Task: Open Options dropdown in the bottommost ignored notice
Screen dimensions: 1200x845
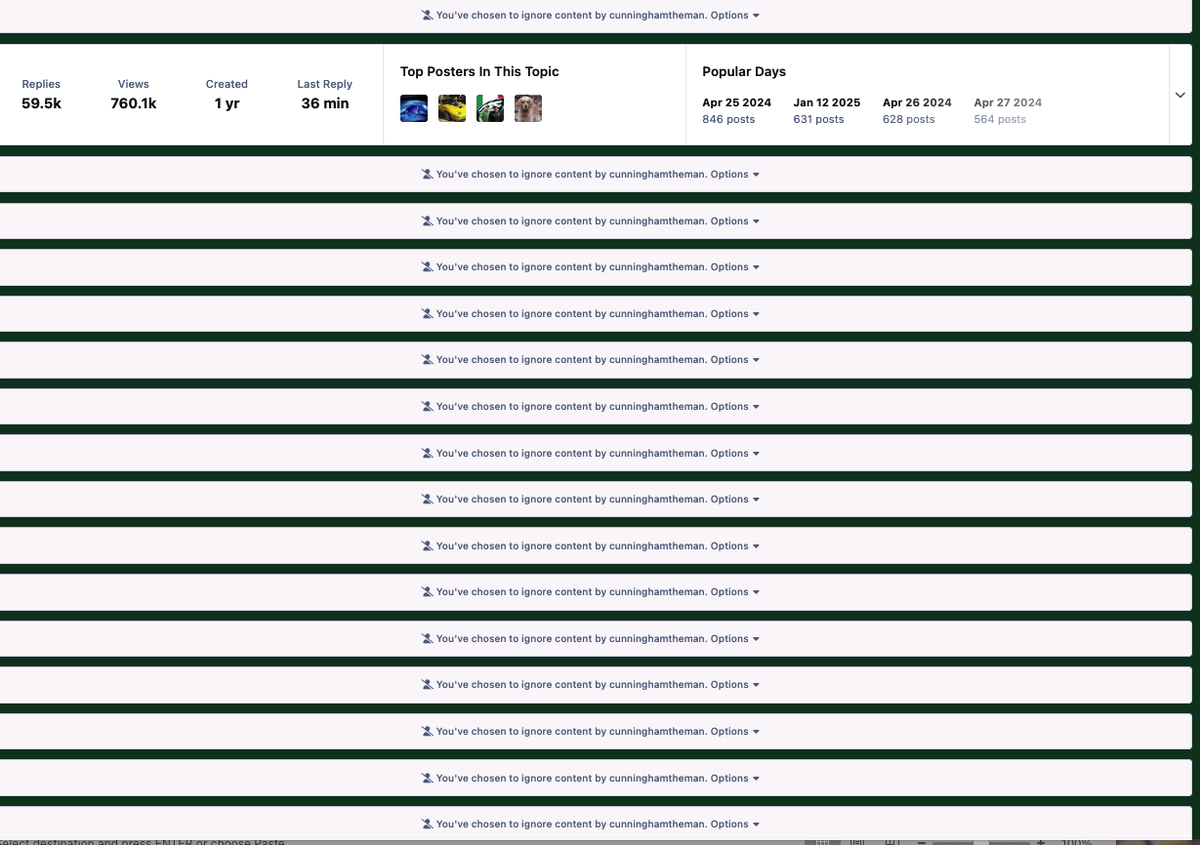Action: [x=735, y=824]
